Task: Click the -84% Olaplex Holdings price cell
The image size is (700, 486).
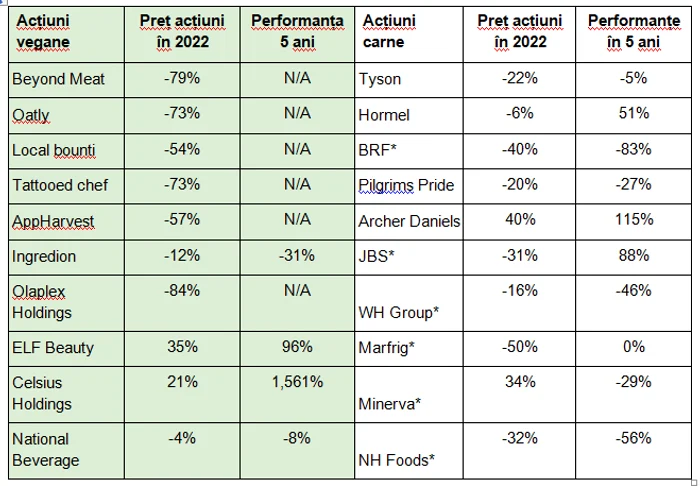Action: (182, 303)
